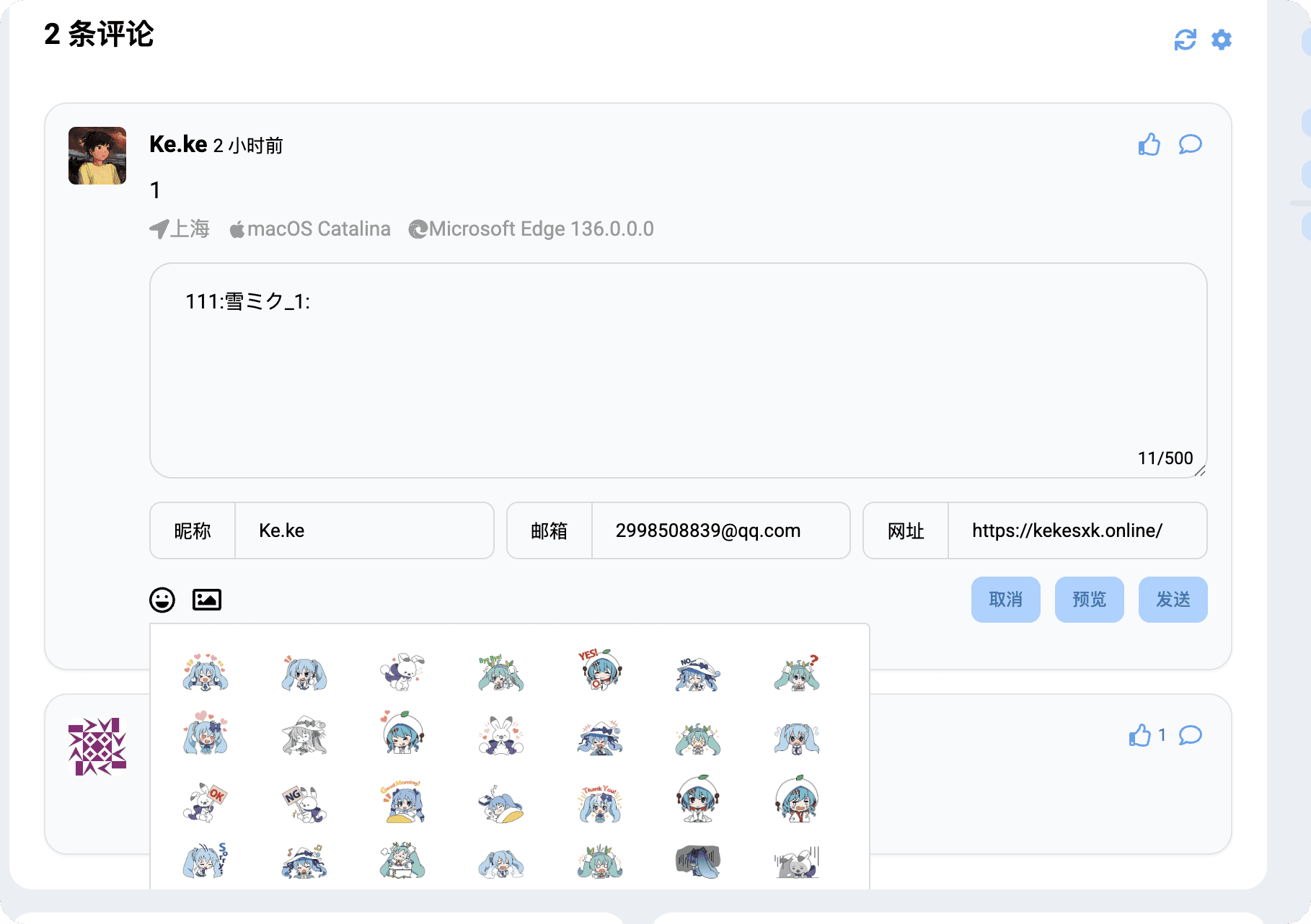Insert the Miku with heart eyes sticker
Image resolution: width=1311 pixels, height=924 pixels.
[x=206, y=733]
